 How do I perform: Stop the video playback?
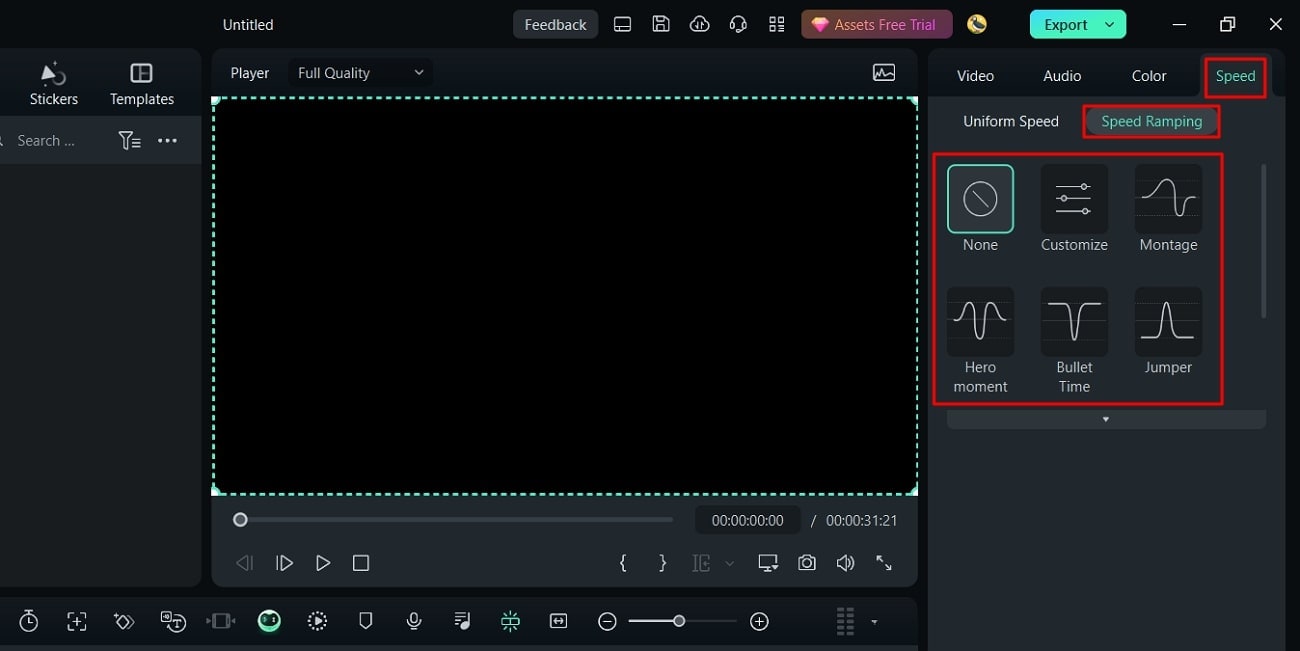[x=361, y=563]
